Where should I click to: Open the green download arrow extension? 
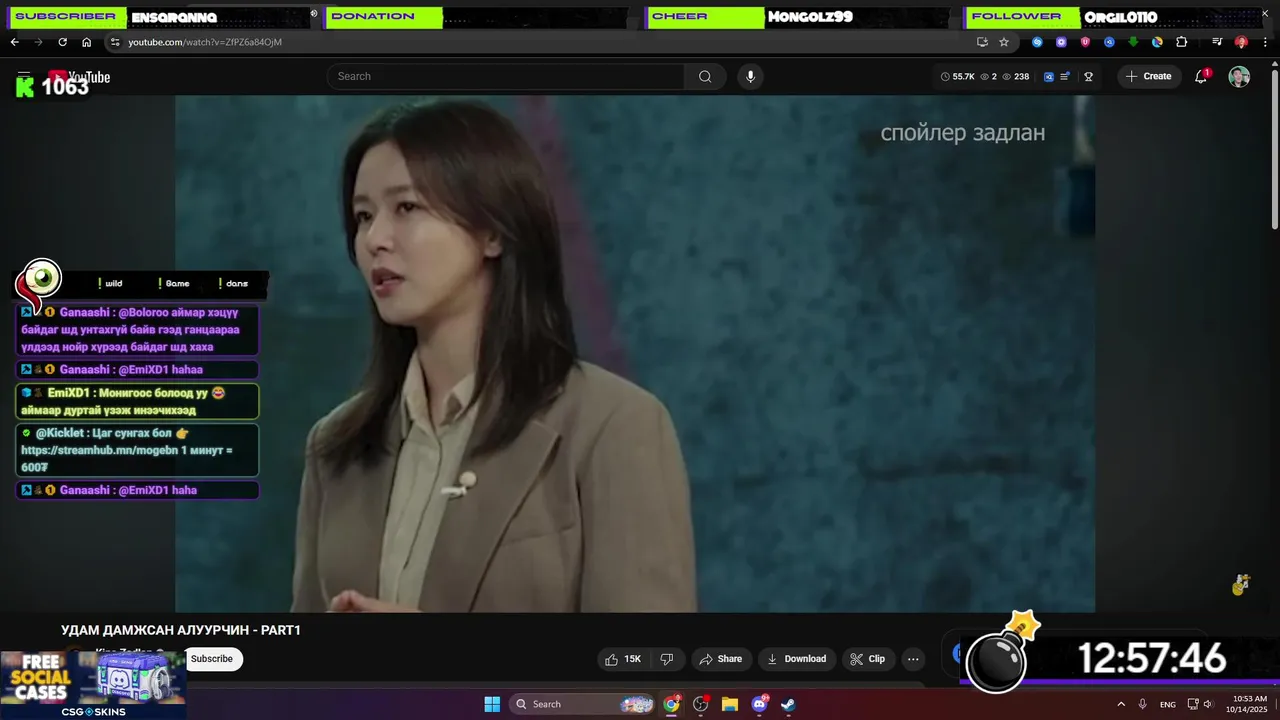1133,42
